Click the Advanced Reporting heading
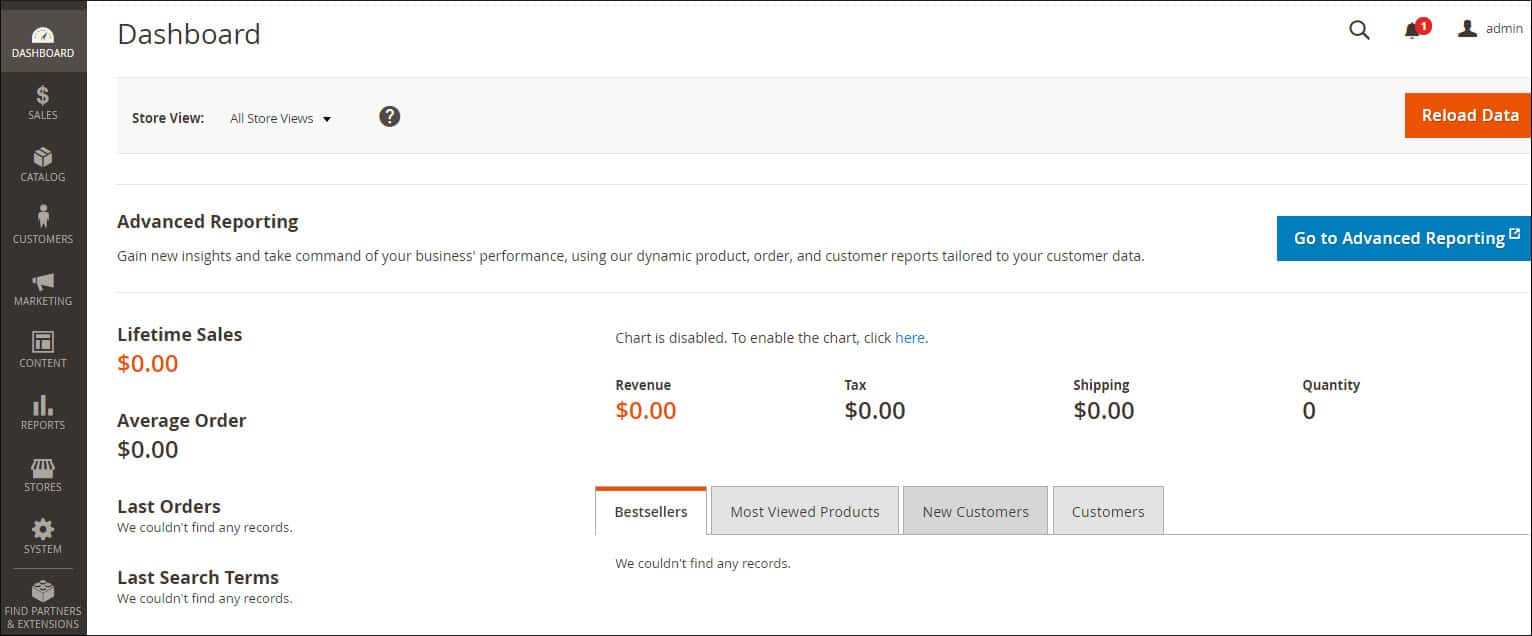 click(208, 221)
